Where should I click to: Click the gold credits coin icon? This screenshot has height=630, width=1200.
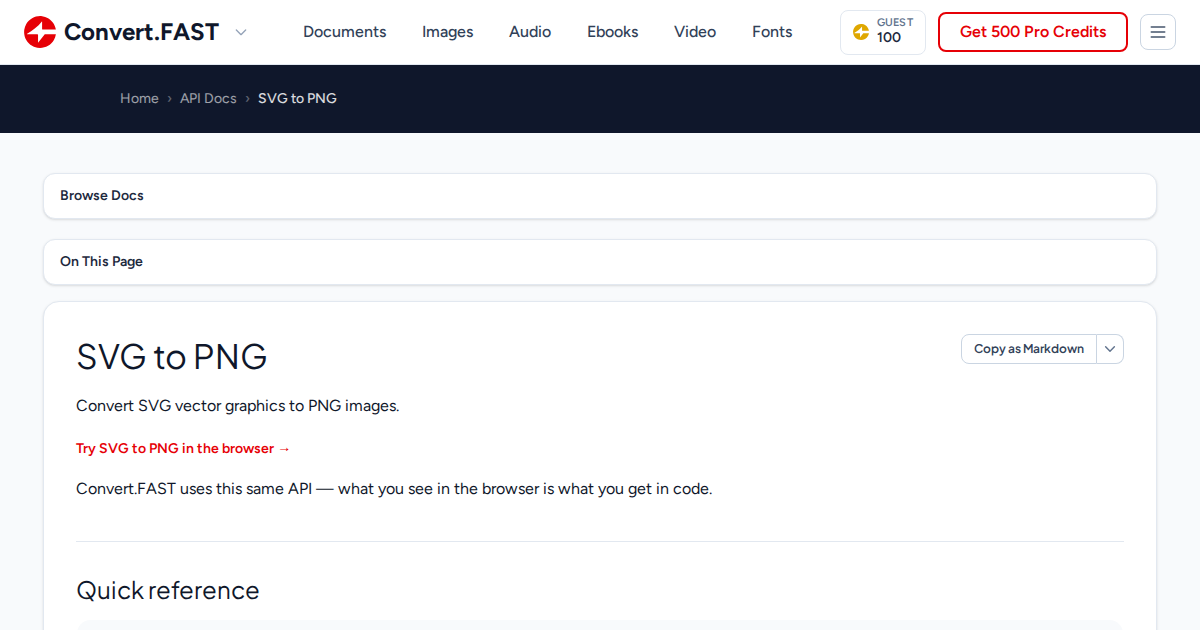(x=860, y=32)
